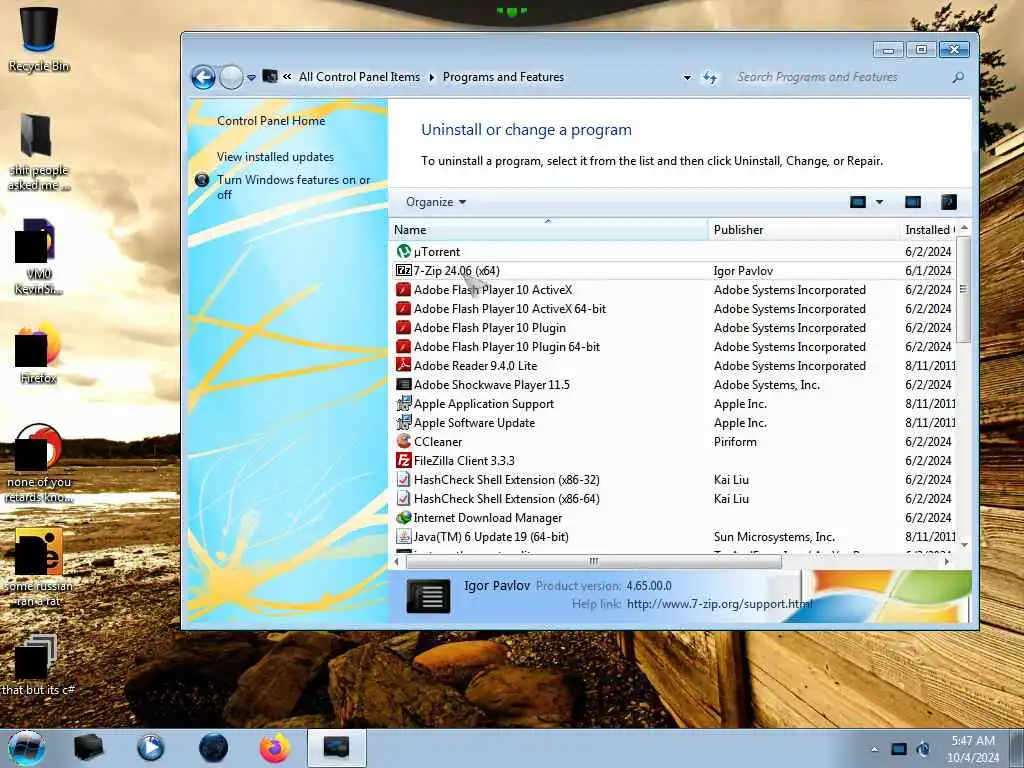This screenshot has height=768, width=1024.
Task: Click the help icon in toolbar
Action: tap(948, 202)
